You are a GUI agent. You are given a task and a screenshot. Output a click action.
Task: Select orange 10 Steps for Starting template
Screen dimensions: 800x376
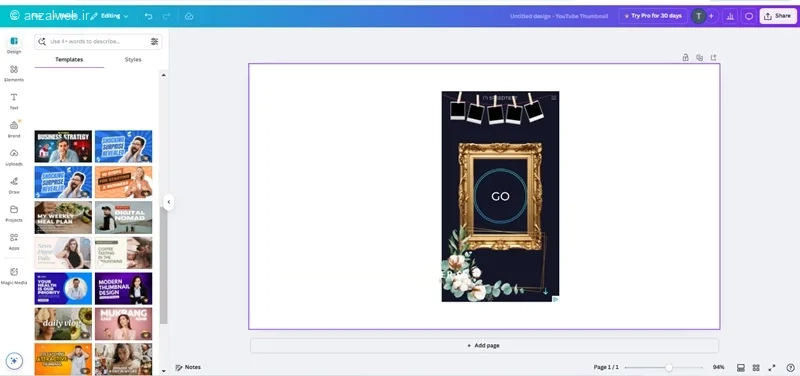(x=123, y=182)
